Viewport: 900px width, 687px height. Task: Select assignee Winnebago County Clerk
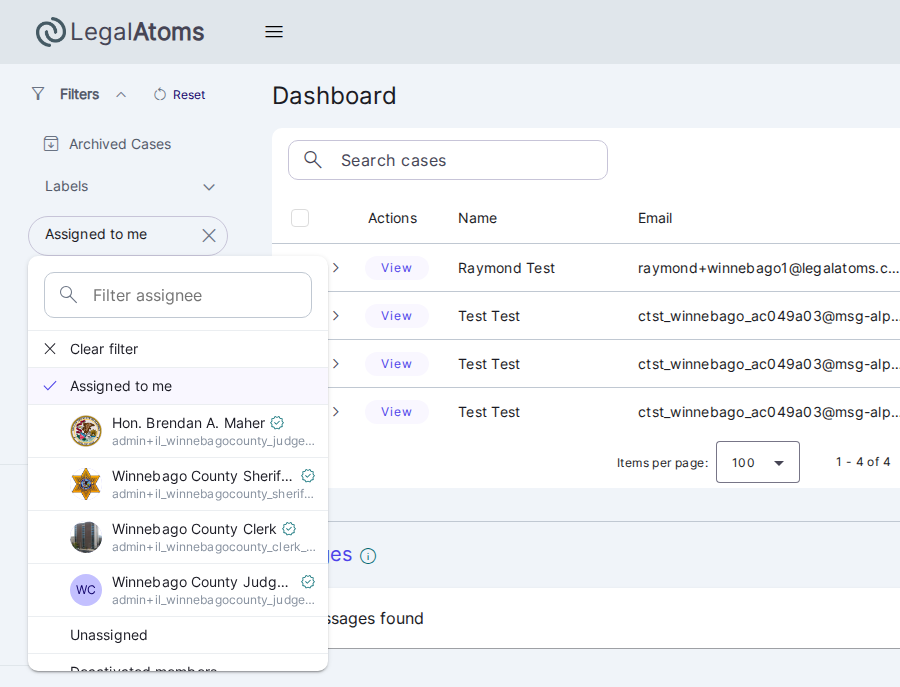(x=178, y=537)
